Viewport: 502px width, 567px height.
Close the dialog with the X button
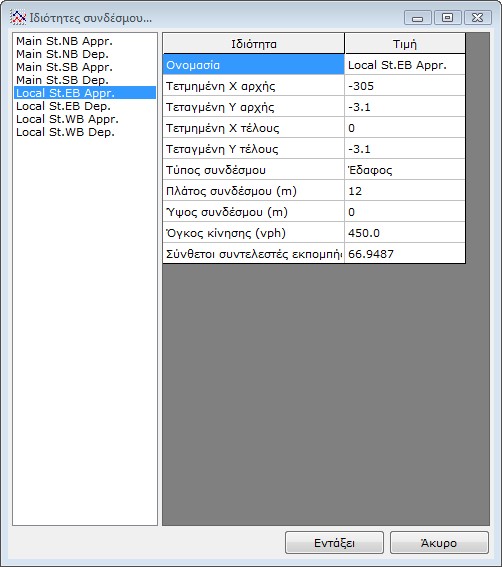point(477,18)
